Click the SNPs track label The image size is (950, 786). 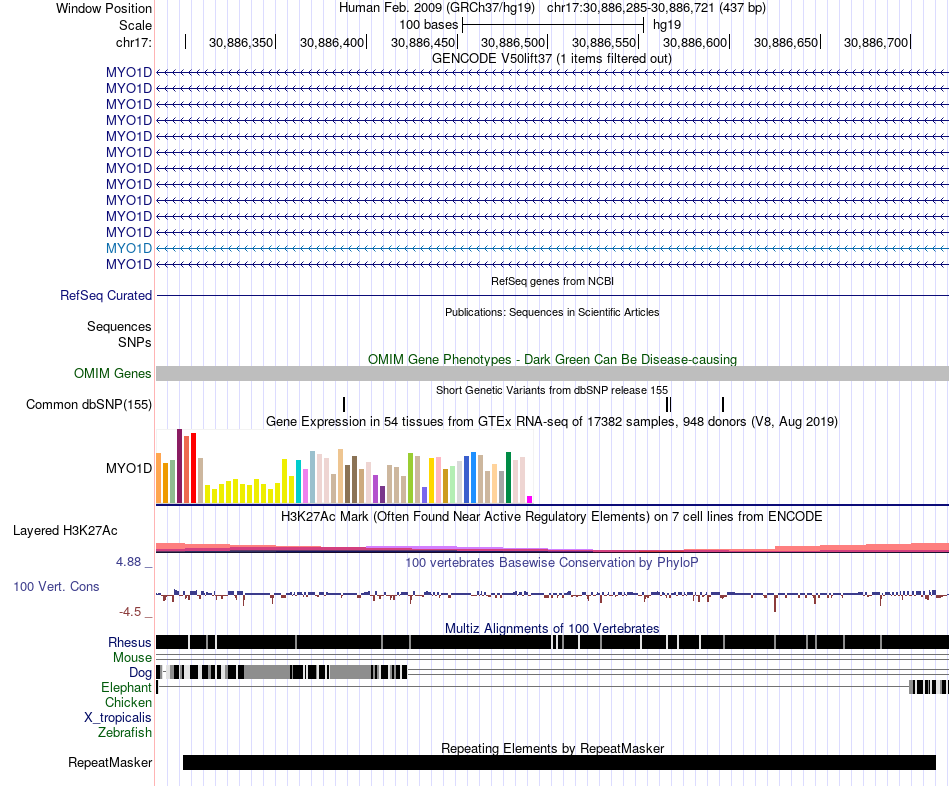[x=135, y=342]
